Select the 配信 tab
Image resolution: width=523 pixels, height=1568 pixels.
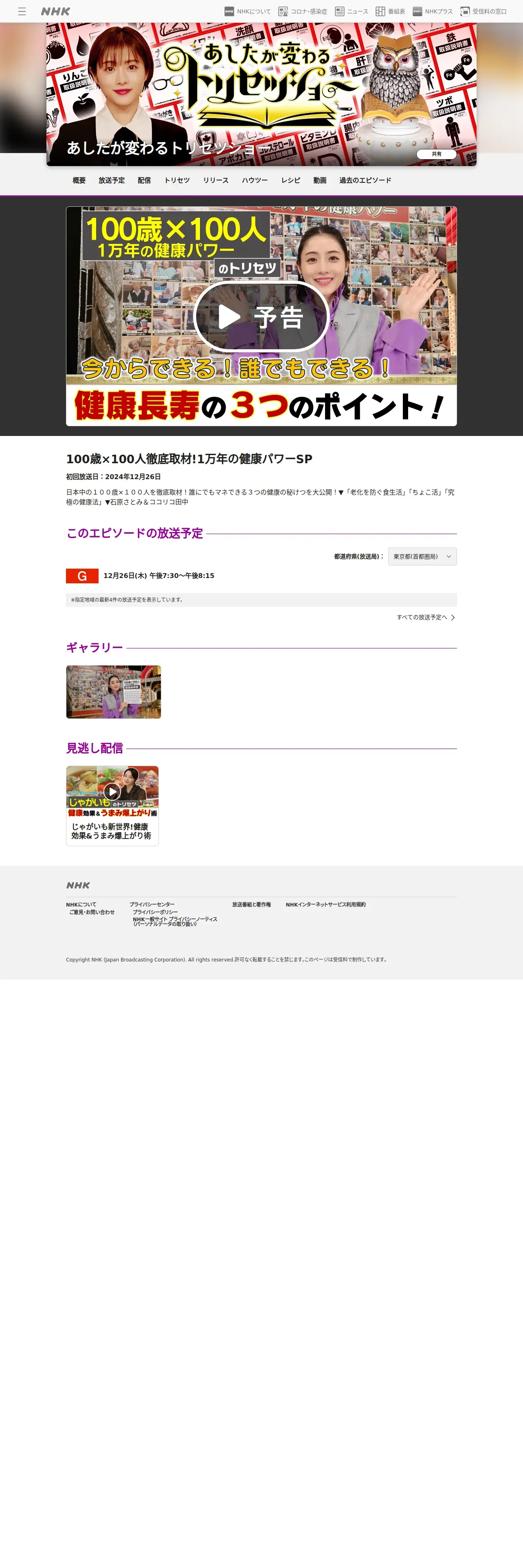tap(144, 180)
